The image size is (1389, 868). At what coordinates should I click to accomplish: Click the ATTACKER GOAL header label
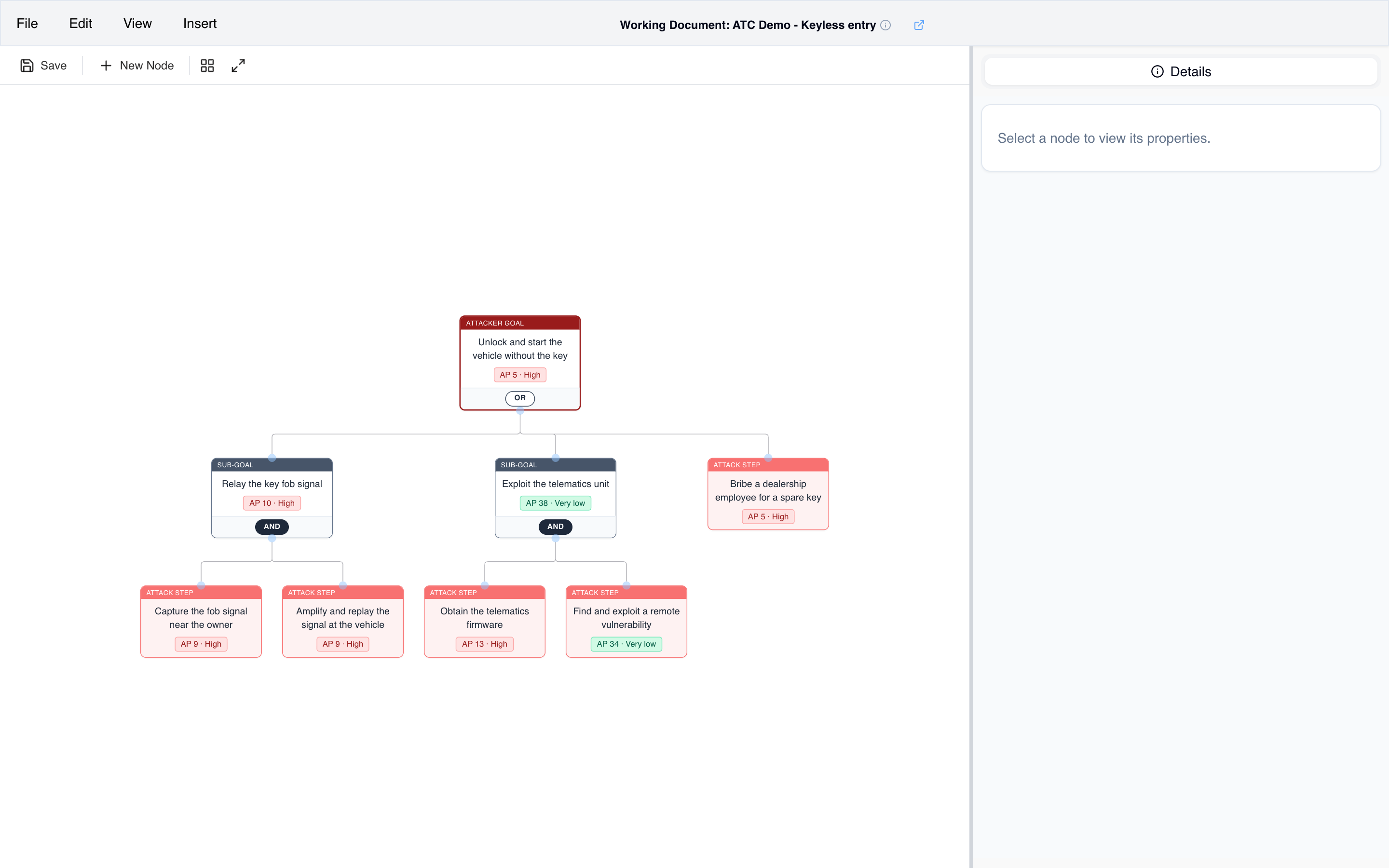click(494, 323)
